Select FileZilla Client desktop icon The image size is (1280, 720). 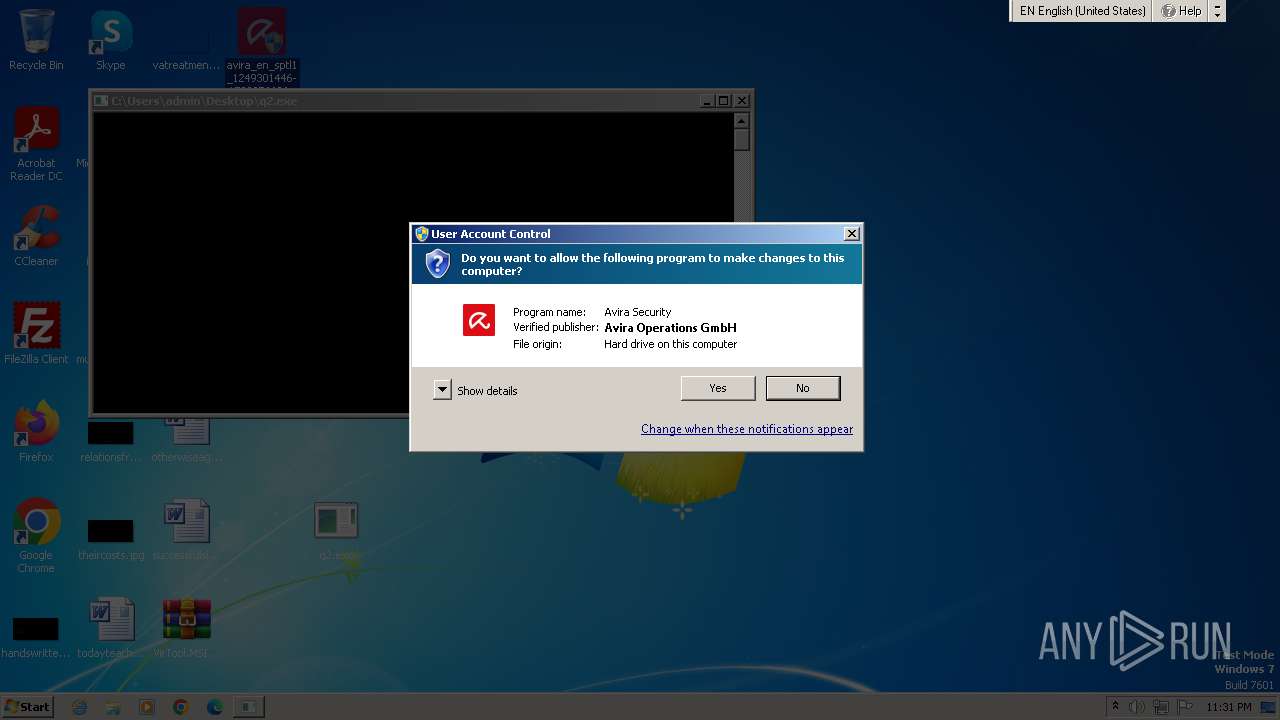[36, 333]
